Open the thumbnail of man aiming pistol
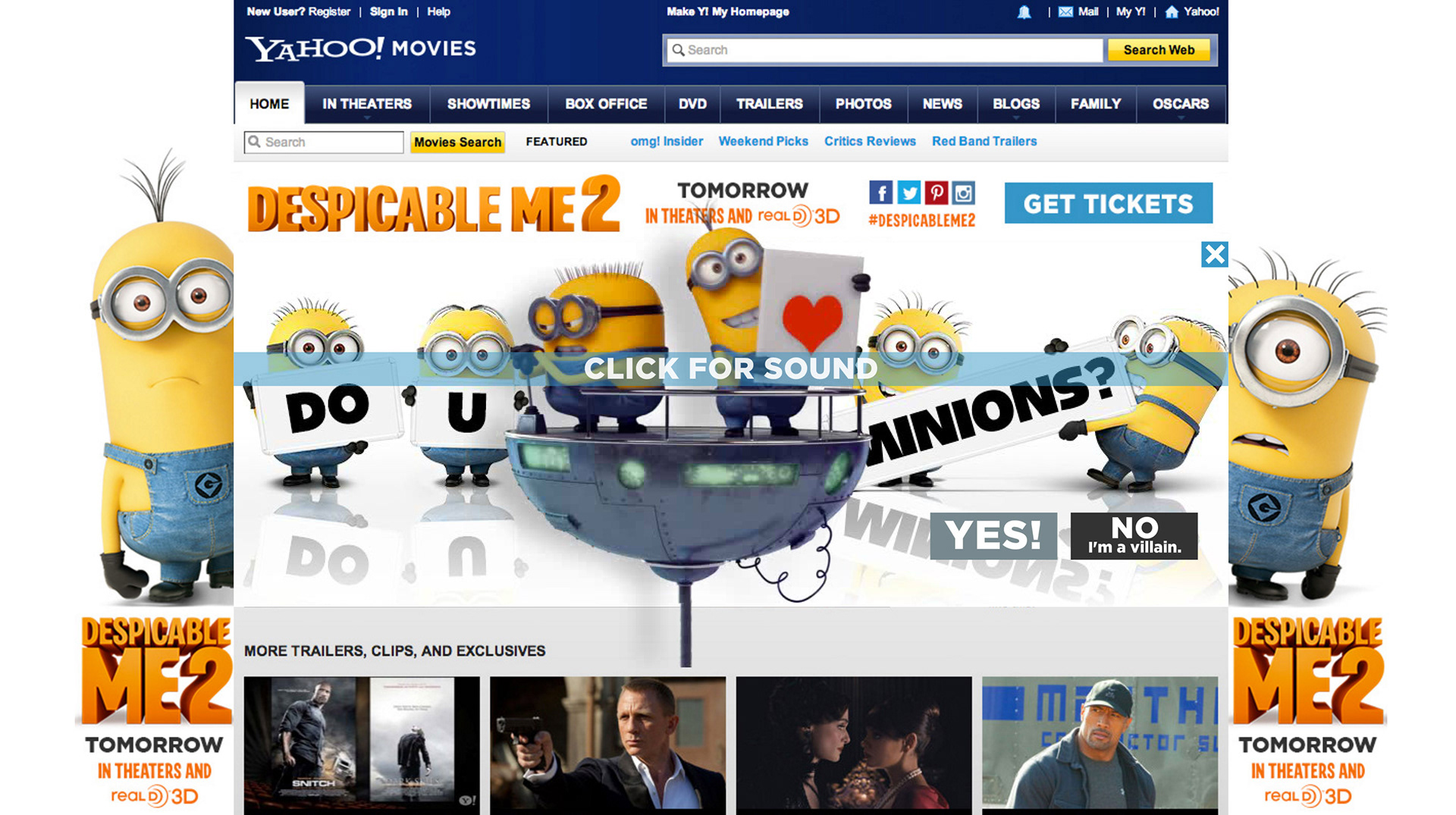The image size is (1456, 815). [607, 744]
